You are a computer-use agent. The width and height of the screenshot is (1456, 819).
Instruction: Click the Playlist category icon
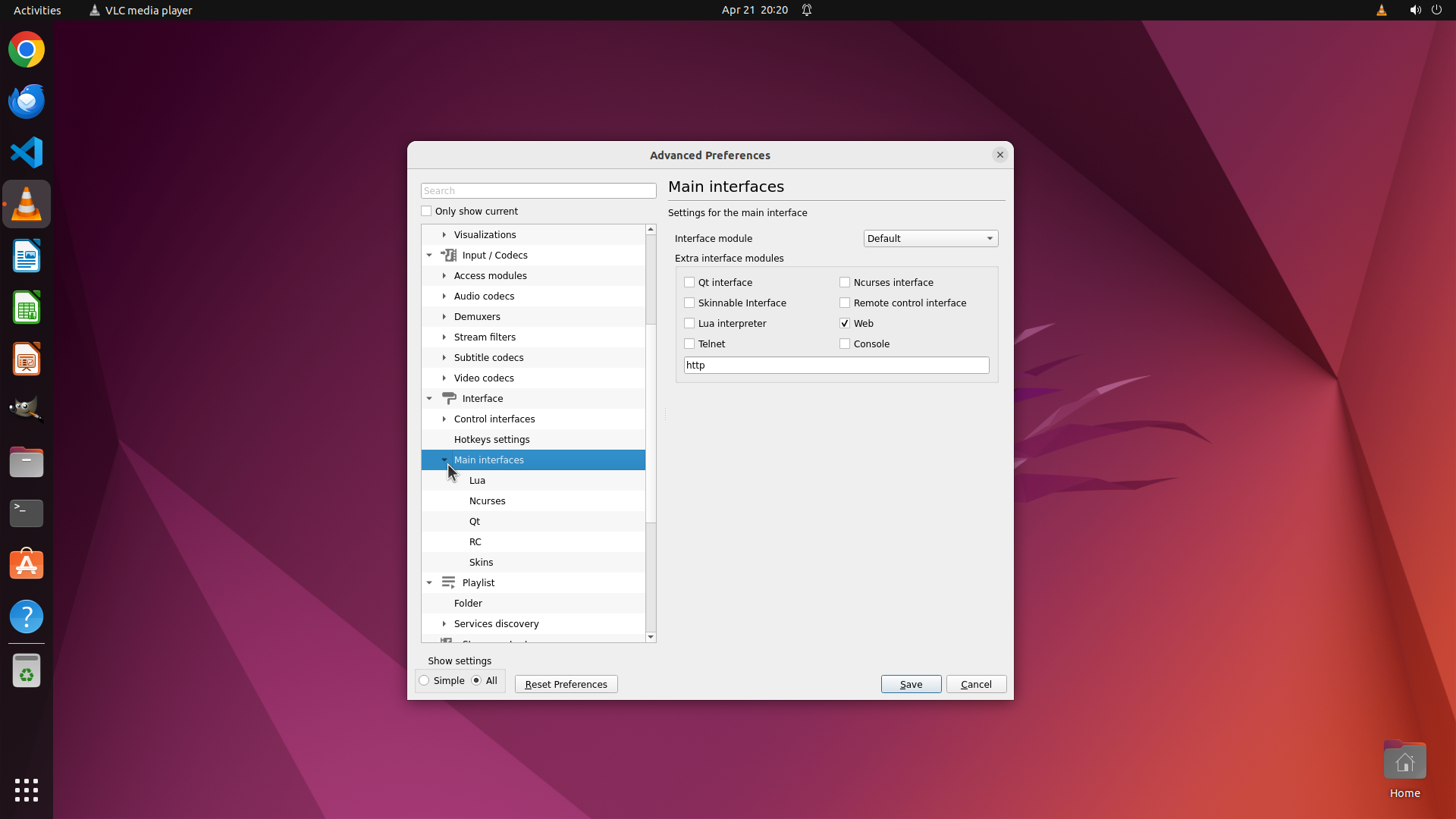pyautogui.click(x=449, y=582)
